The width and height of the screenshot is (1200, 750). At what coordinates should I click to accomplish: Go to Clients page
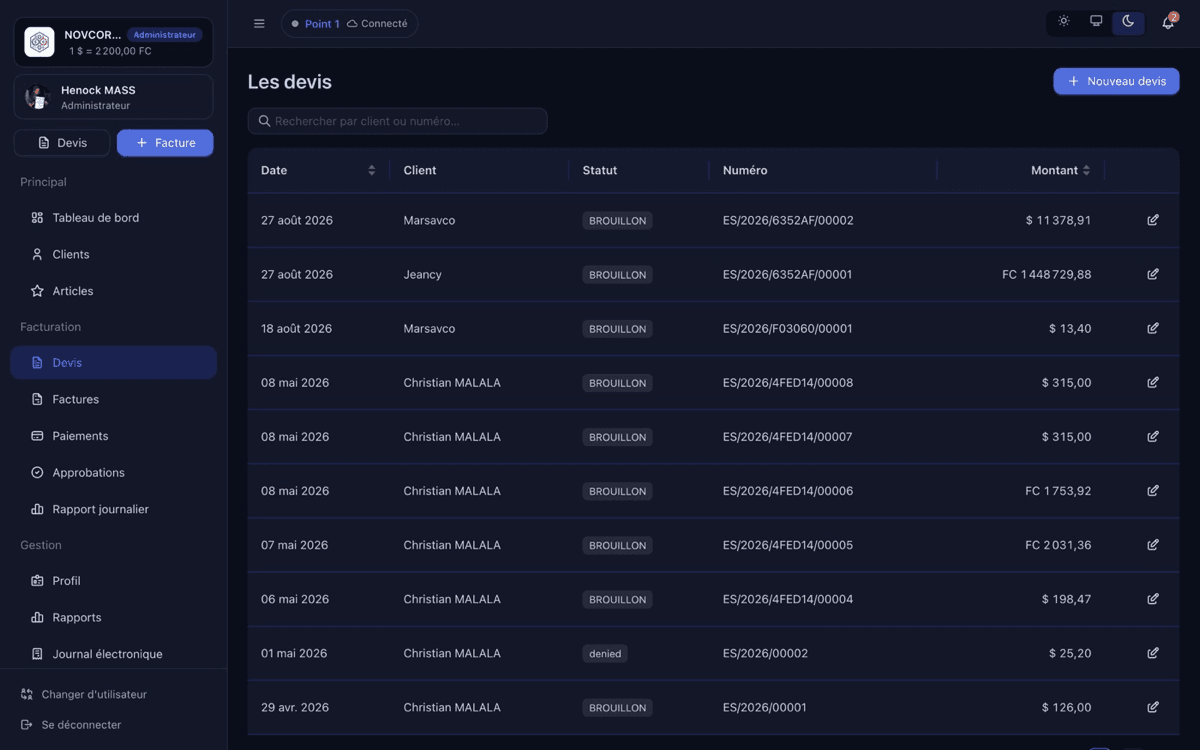113,254
